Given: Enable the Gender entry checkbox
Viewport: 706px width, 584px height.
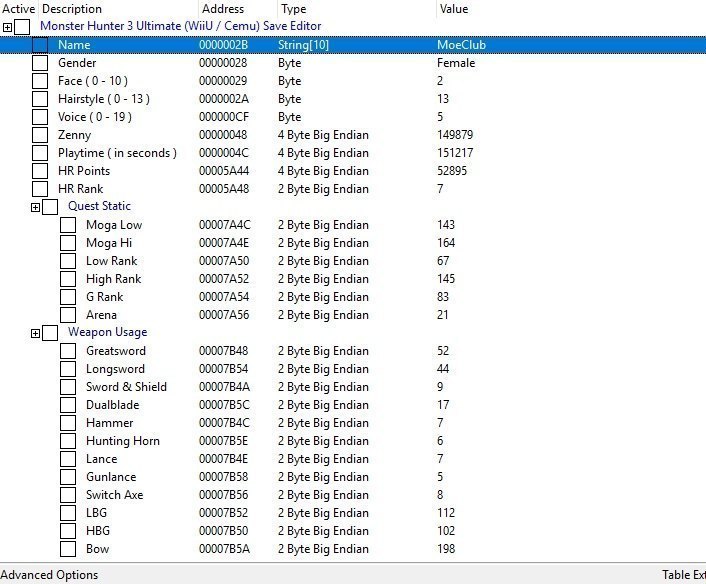Looking at the screenshot, I should click(x=40, y=63).
